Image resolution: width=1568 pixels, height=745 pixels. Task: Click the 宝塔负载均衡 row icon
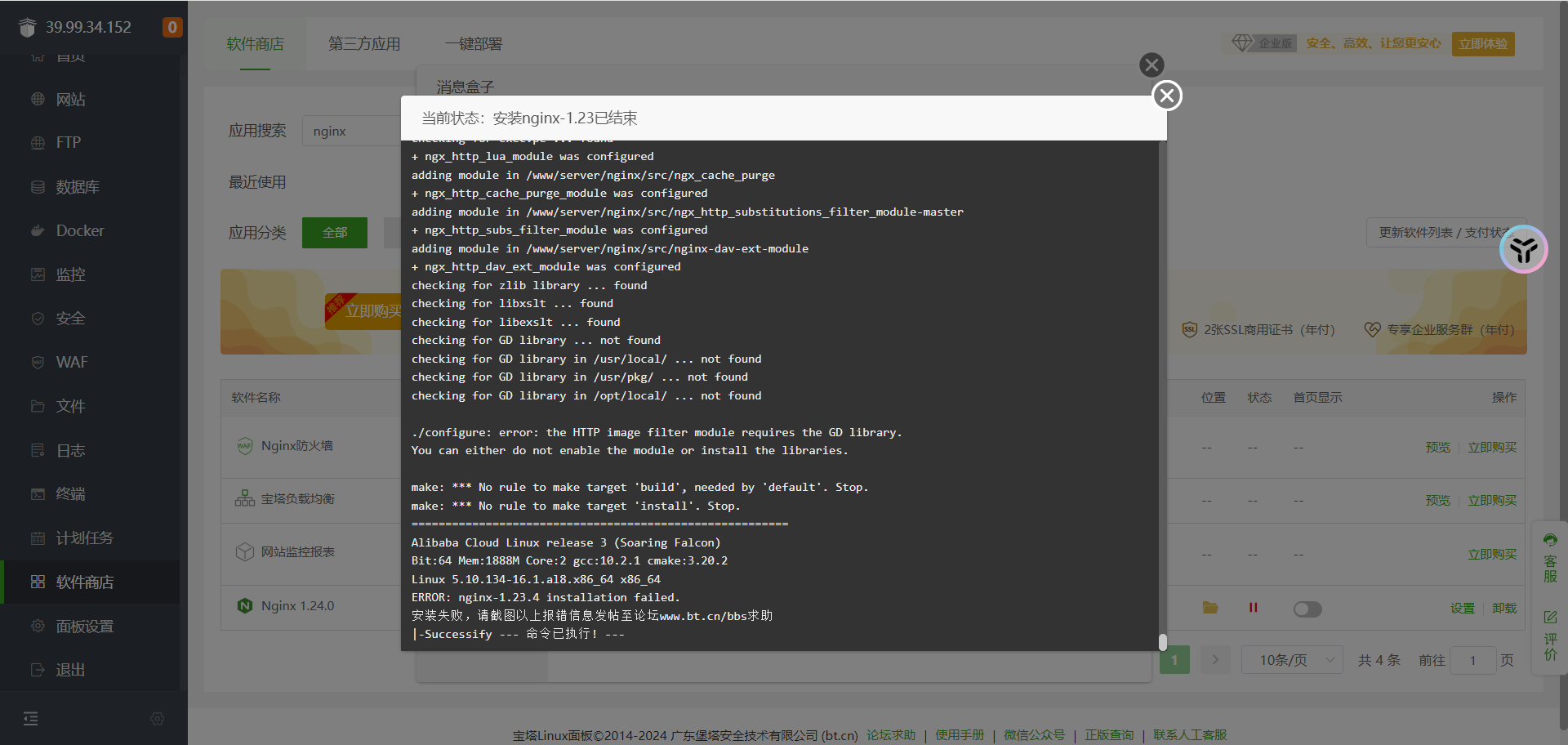(x=245, y=498)
